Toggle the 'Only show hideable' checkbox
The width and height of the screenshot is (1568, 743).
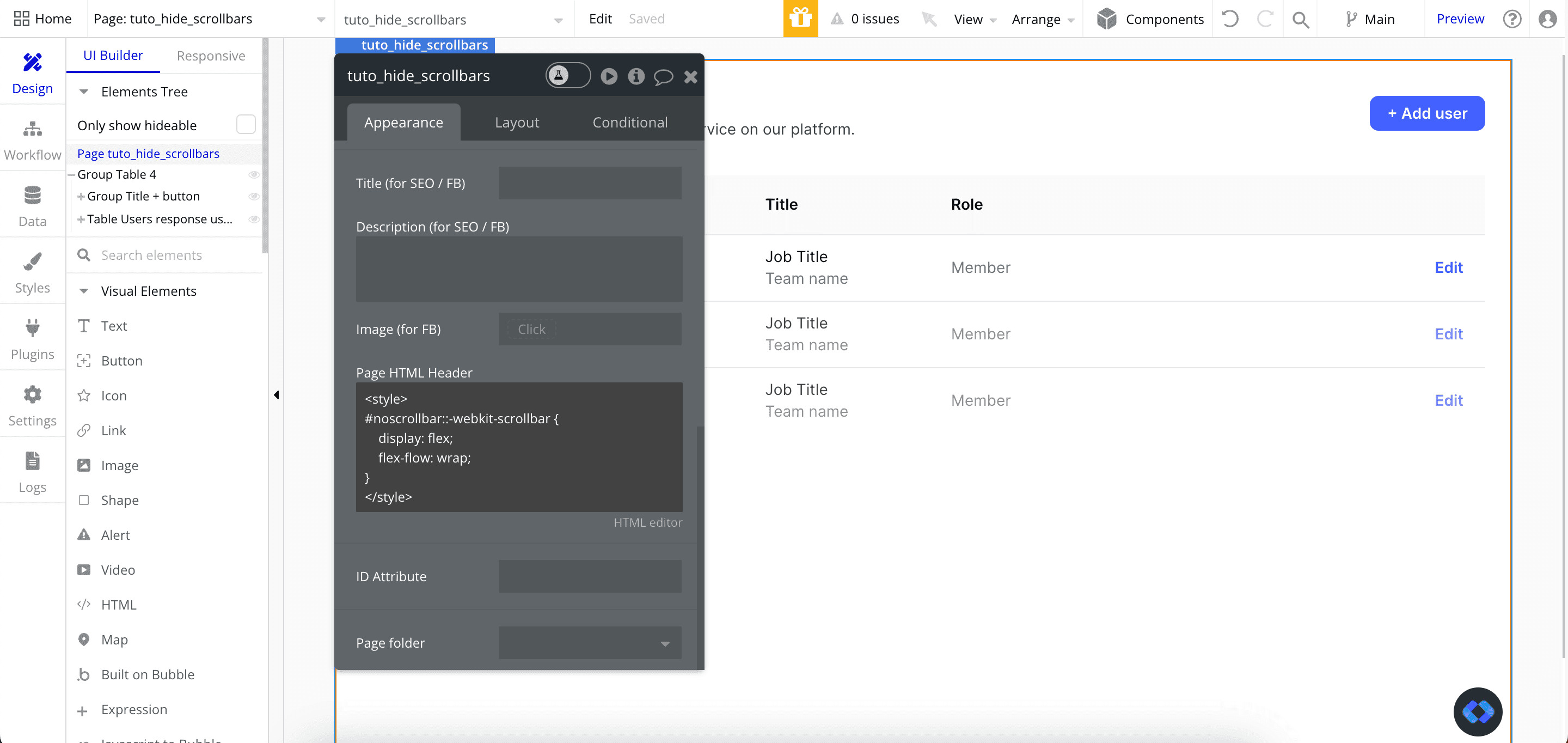pos(246,125)
